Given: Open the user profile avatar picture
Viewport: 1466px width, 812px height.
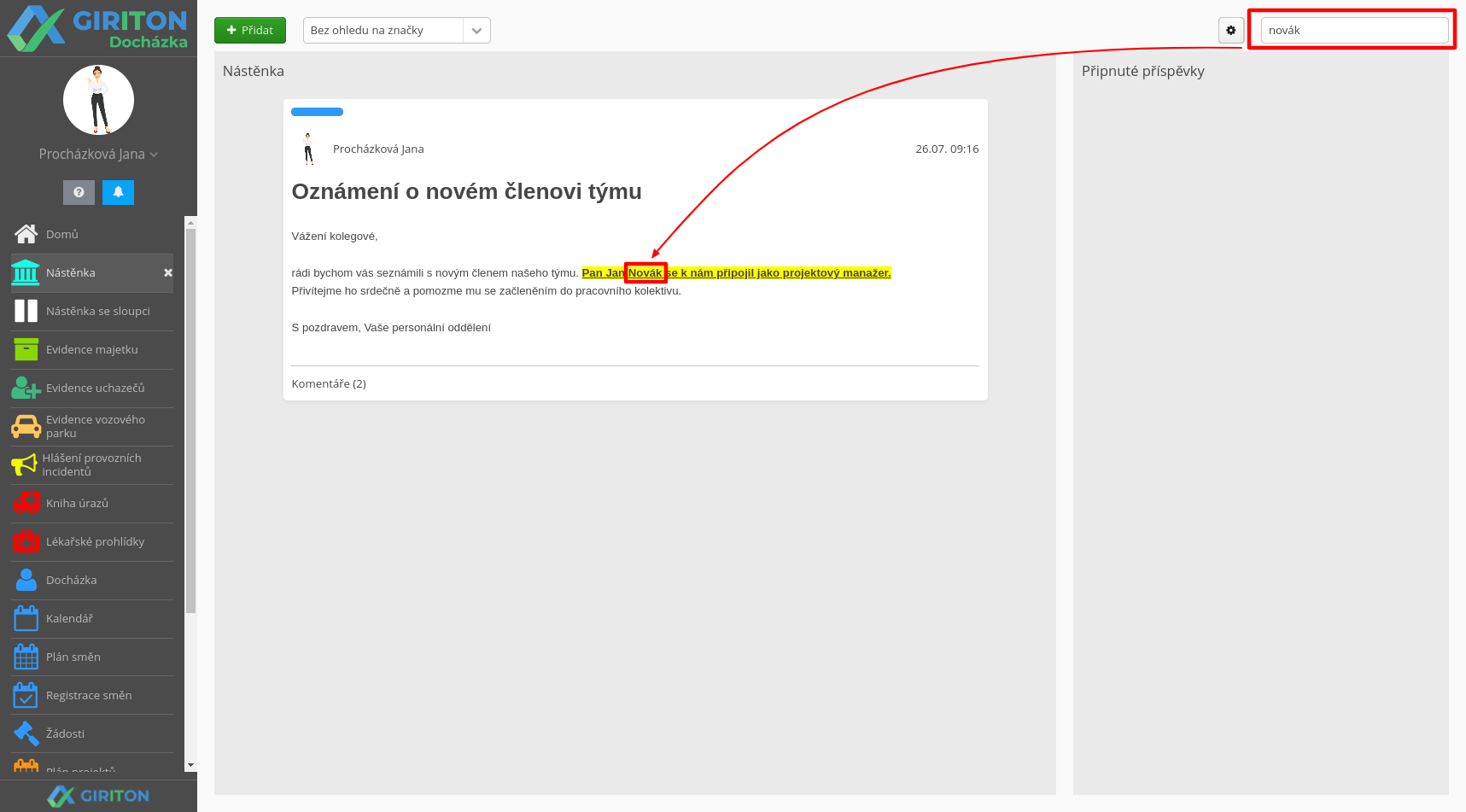Looking at the screenshot, I should [x=98, y=100].
